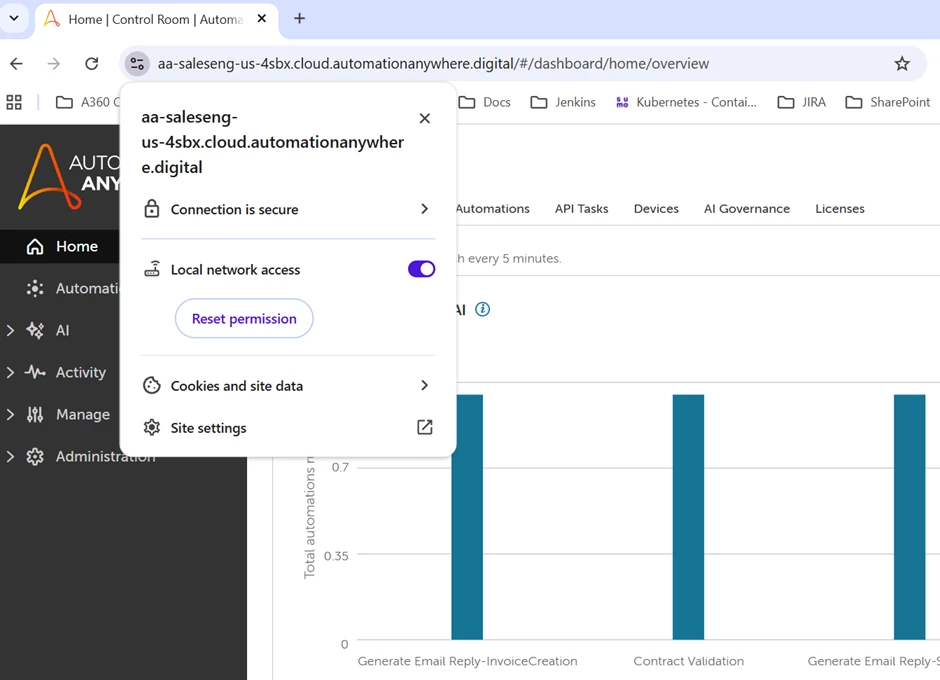
Task: Click the browser forward arrow
Action: pyautogui.click(x=54, y=64)
